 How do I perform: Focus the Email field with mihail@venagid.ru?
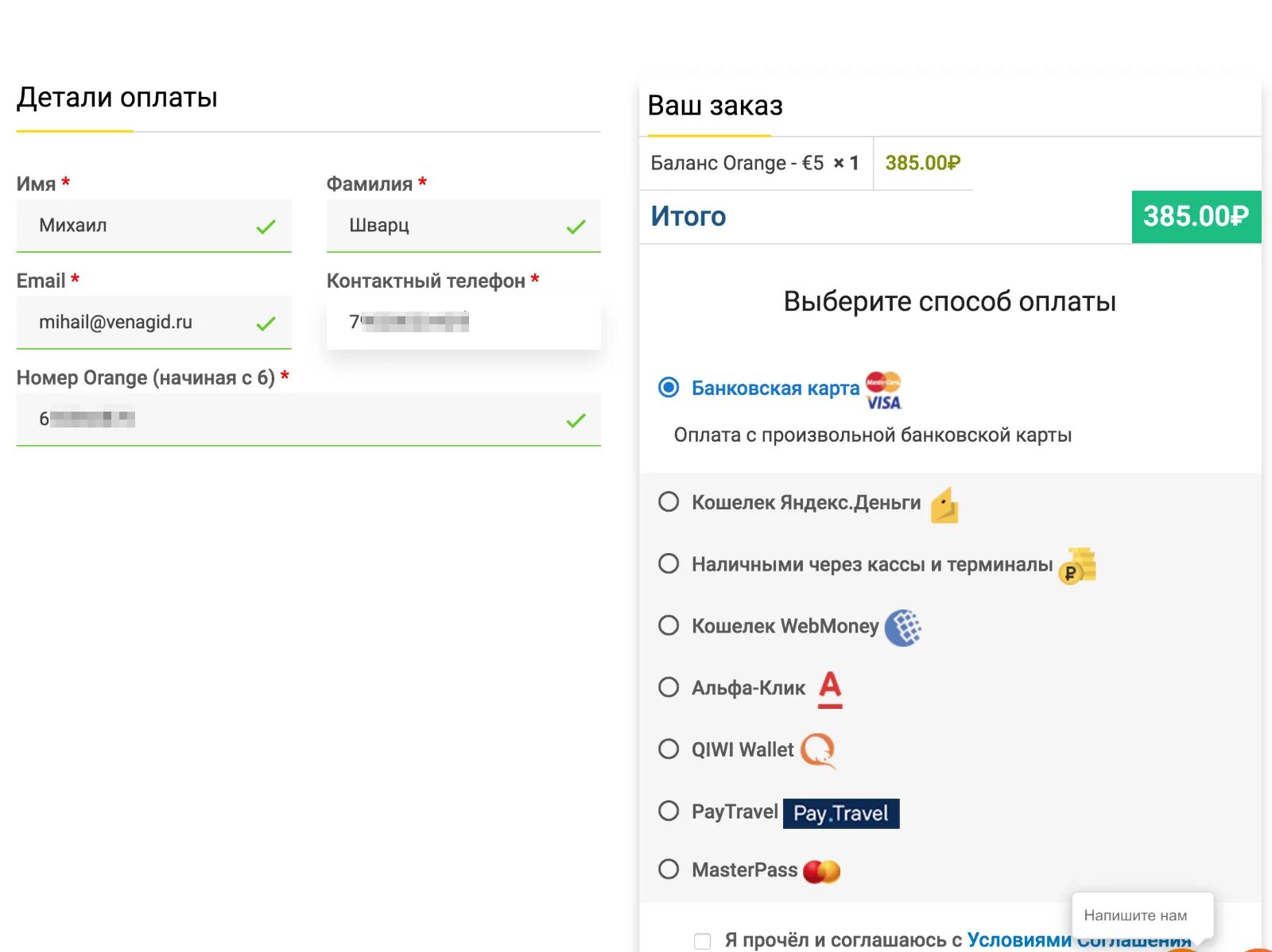(154, 323)
